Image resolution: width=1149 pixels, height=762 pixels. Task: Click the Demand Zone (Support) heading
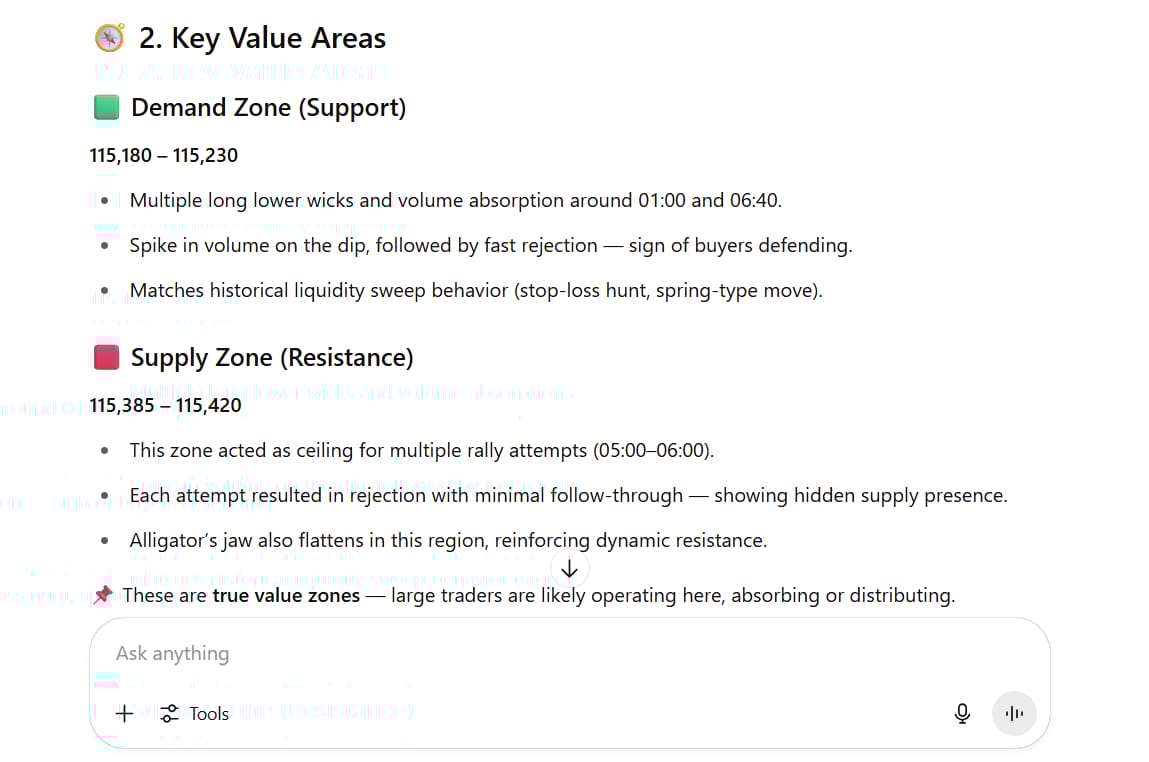point(268,108)
